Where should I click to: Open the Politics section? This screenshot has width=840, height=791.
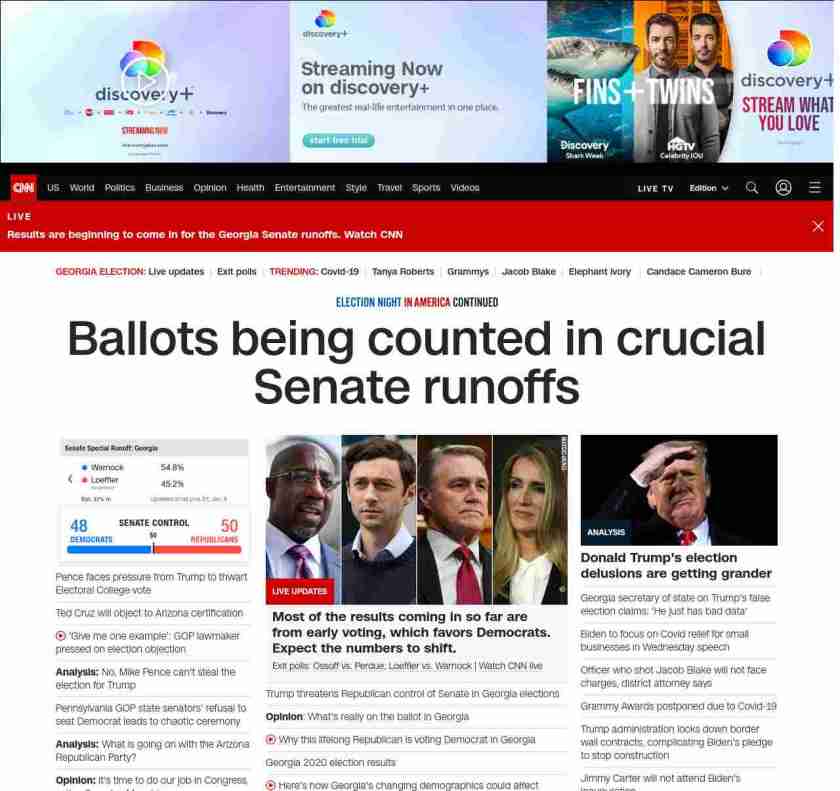click(x=119, y=187)
